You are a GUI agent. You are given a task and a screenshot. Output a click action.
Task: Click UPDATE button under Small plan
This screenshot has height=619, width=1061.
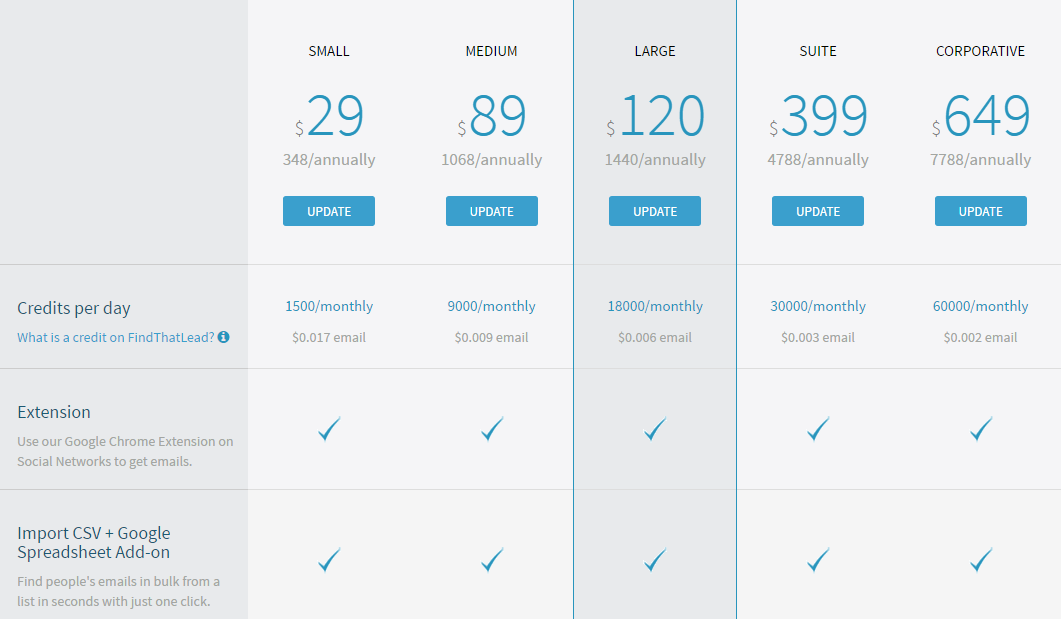(x=329, y=211)
